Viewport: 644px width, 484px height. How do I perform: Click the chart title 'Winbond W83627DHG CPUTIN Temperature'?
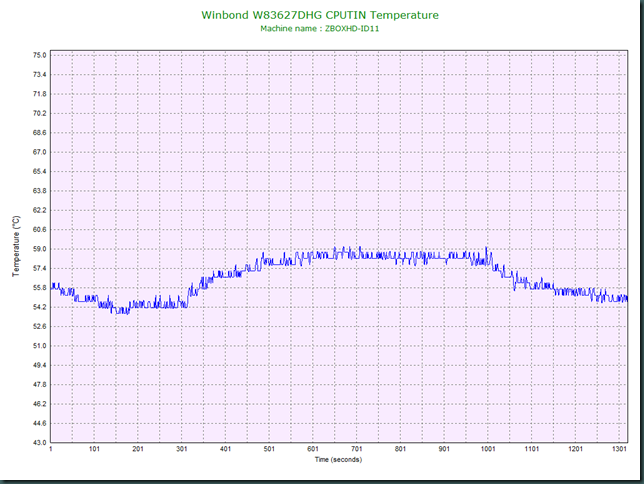click(x=320, y=15)
